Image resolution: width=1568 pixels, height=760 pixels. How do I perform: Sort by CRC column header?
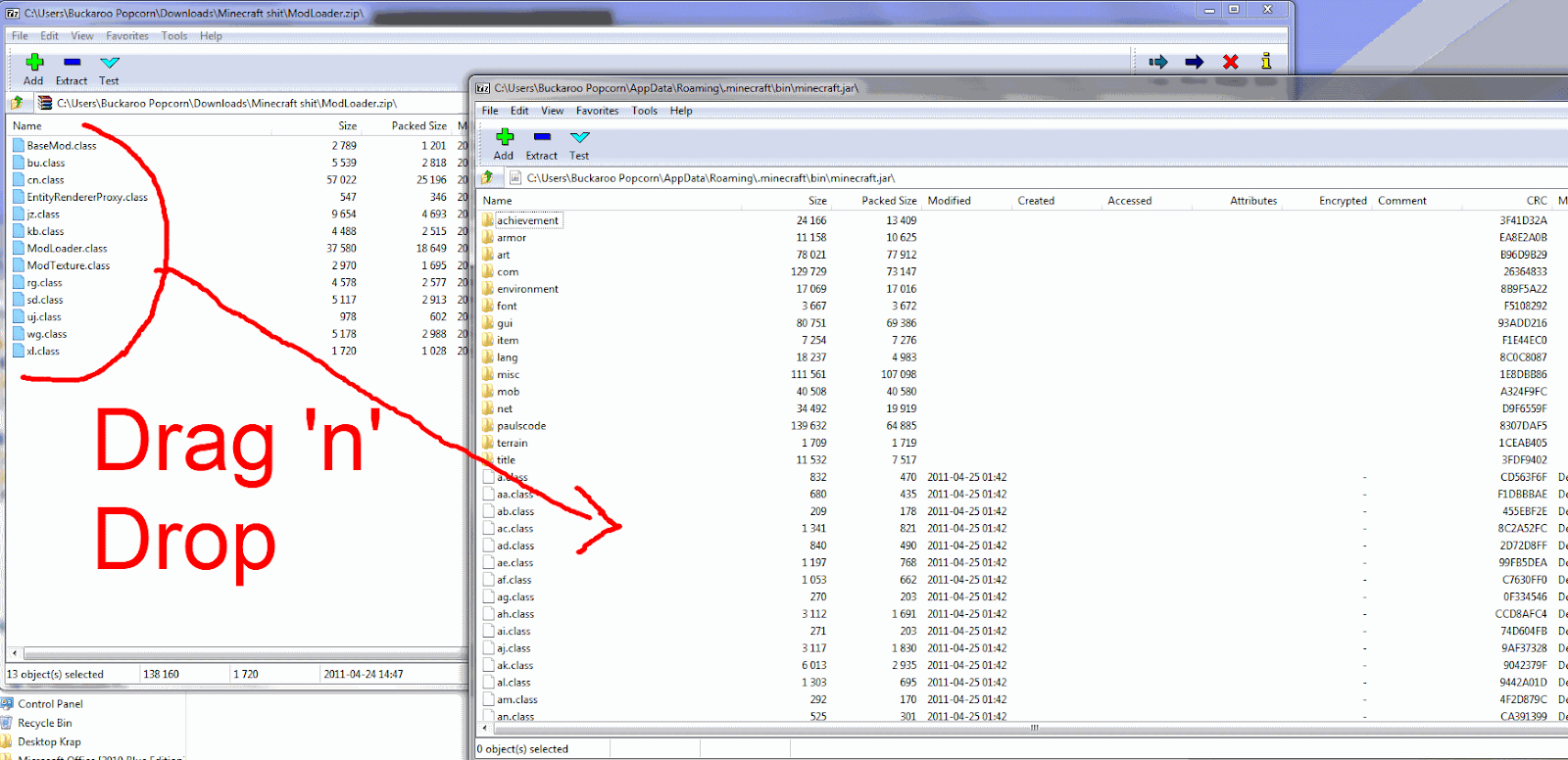1536,201
